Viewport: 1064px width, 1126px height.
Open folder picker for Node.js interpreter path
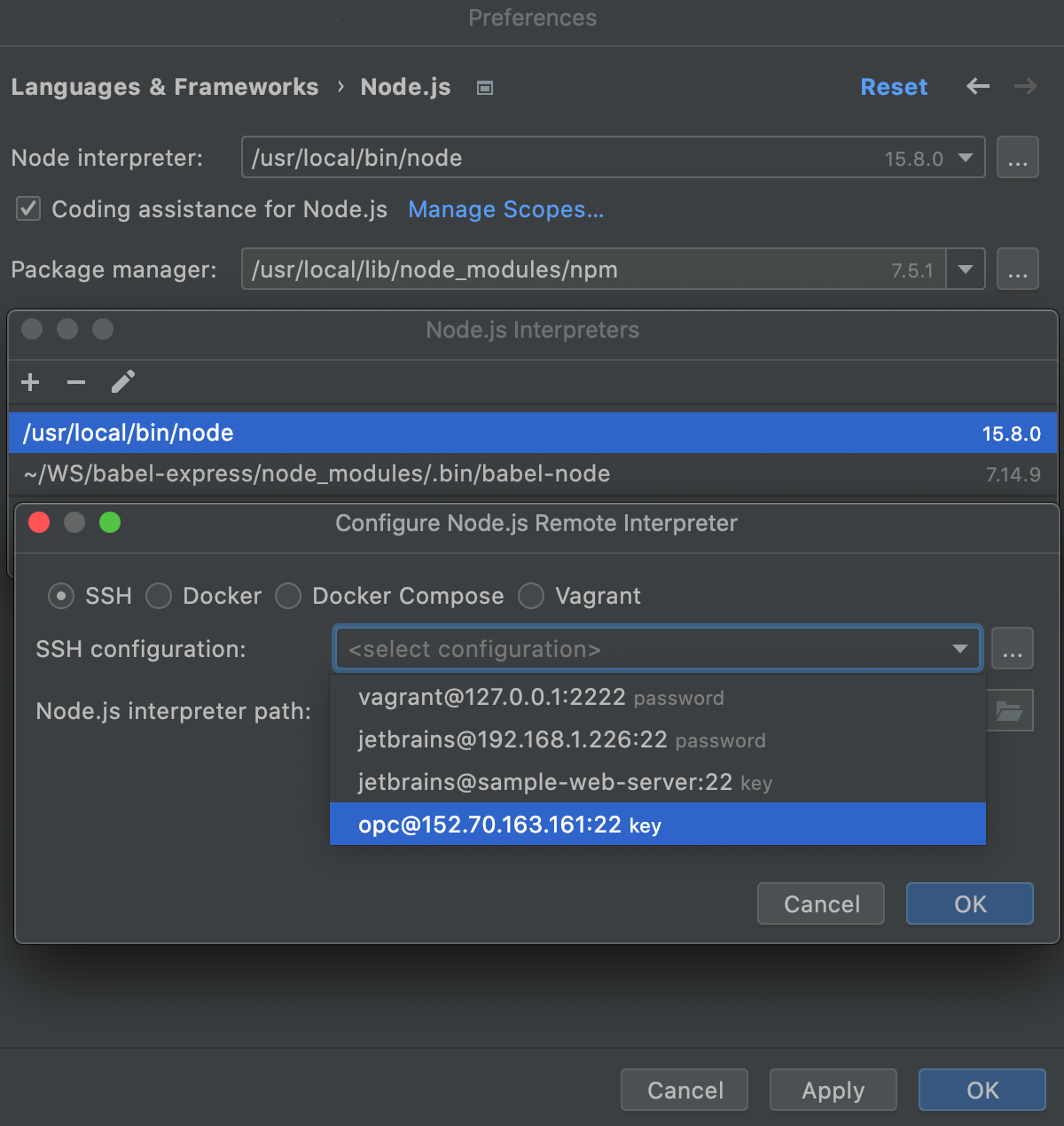pos(1010,710)
